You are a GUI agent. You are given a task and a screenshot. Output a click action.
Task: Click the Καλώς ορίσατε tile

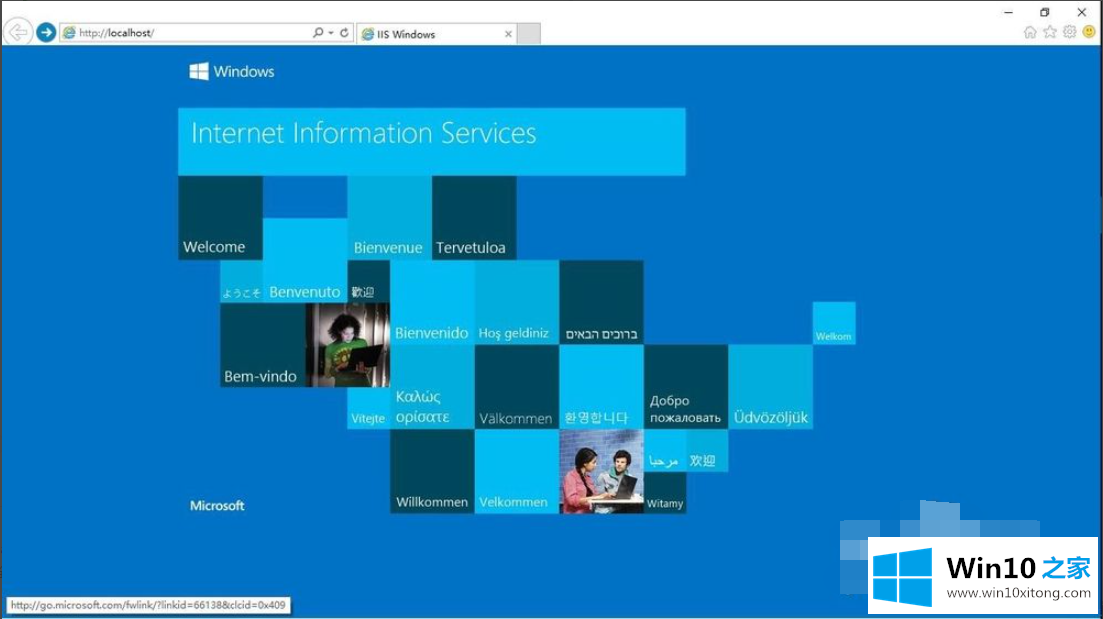432,387
